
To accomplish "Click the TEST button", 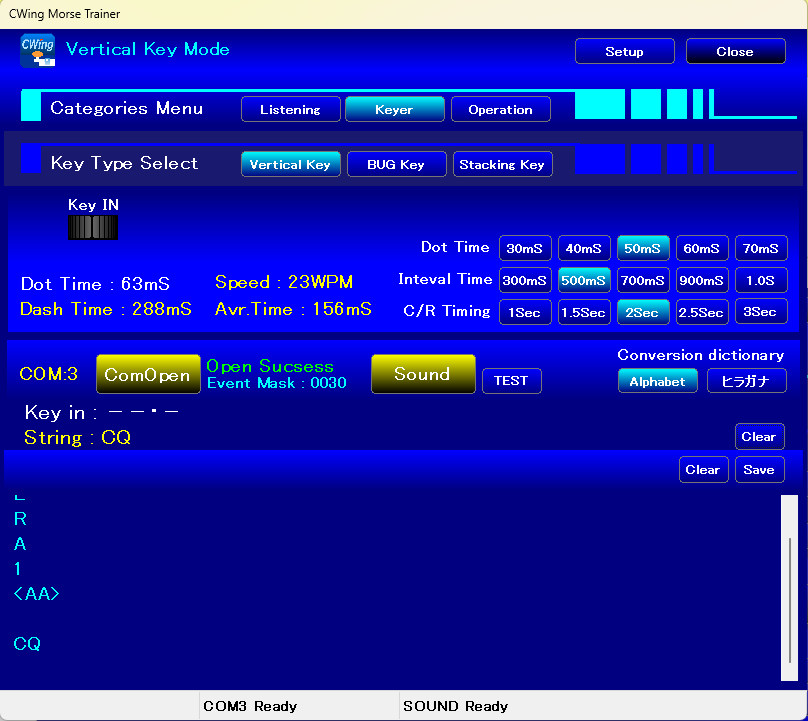I will pyautogui.click(x=511, y=381).
